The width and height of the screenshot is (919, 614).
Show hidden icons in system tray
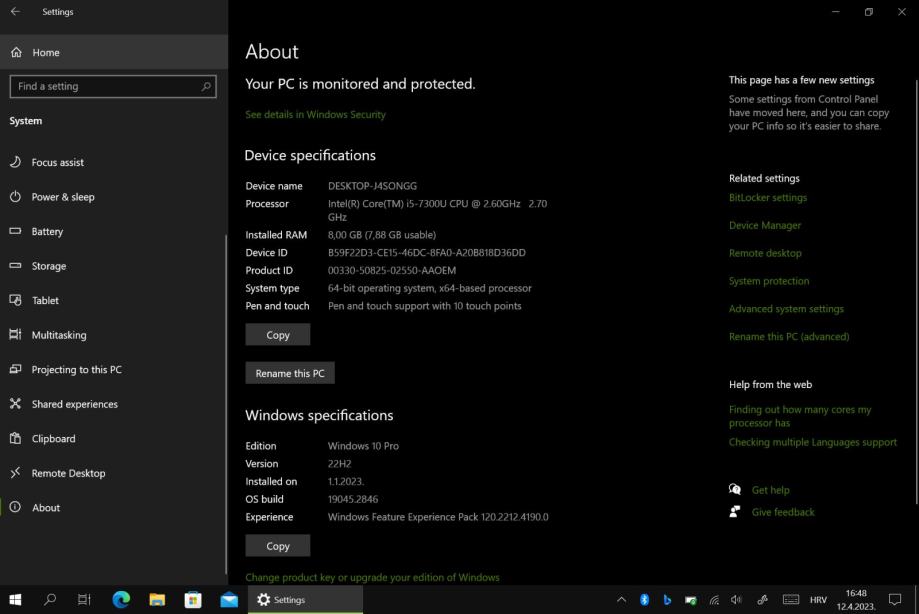tap(621, 600)
